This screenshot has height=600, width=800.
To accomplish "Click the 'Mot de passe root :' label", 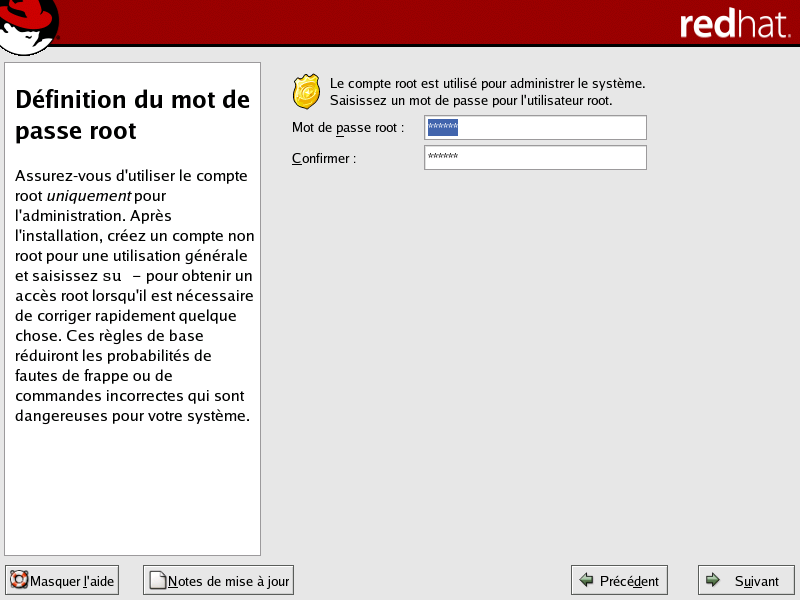I will [347, 128].
